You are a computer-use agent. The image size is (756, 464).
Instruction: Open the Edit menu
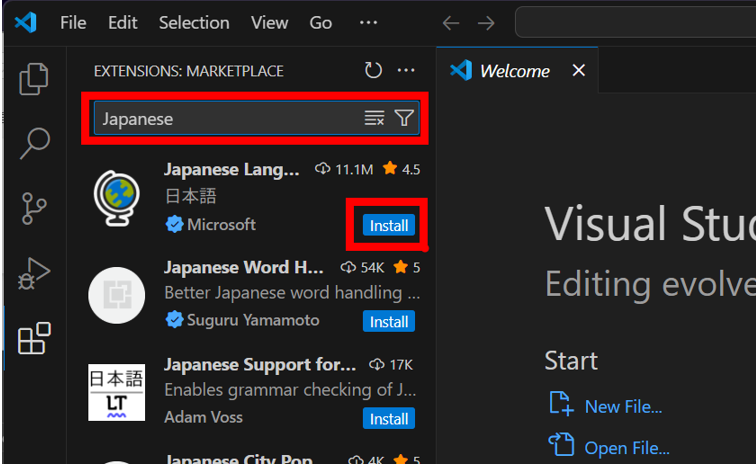pyautogui.click(x=122, y=23)
